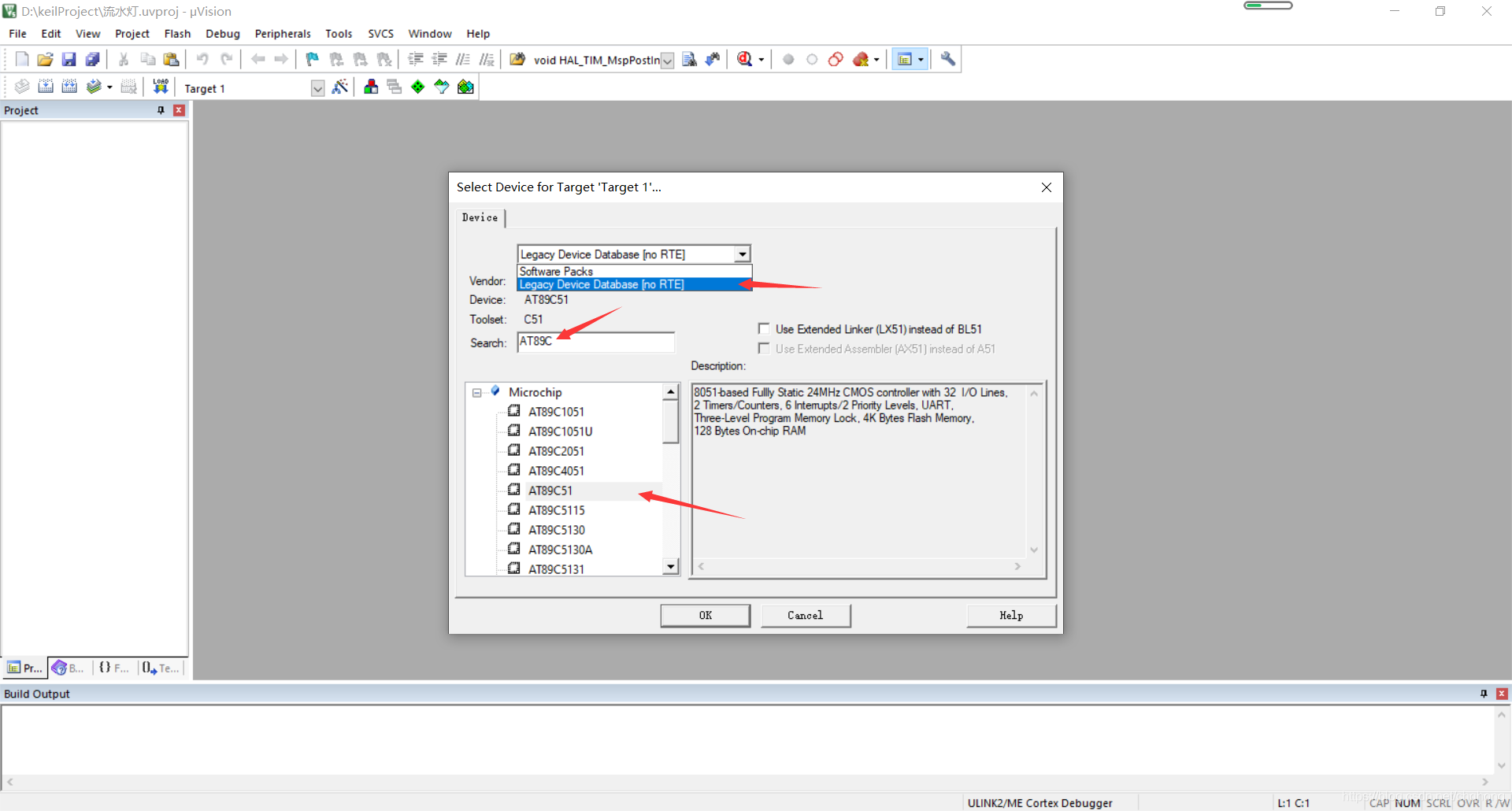The width and height of the screenshot is (1512, 811).
Task: Click the Select Software Packs icon
Action: (442, 87)
